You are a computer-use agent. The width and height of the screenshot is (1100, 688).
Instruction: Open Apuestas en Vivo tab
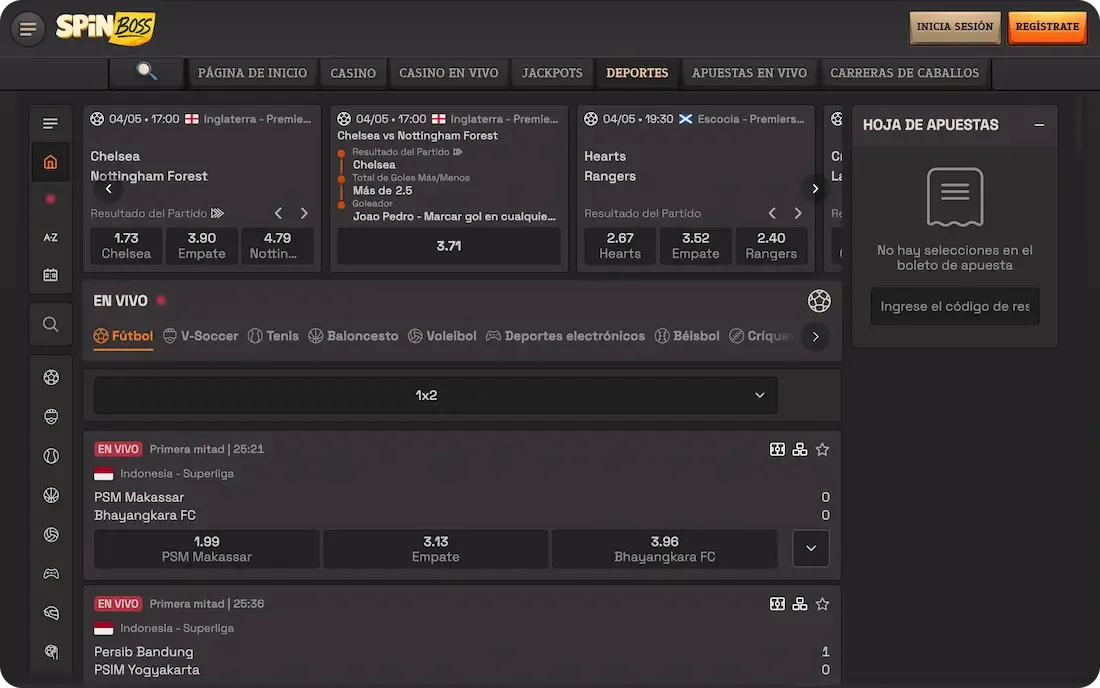point(749,73)
